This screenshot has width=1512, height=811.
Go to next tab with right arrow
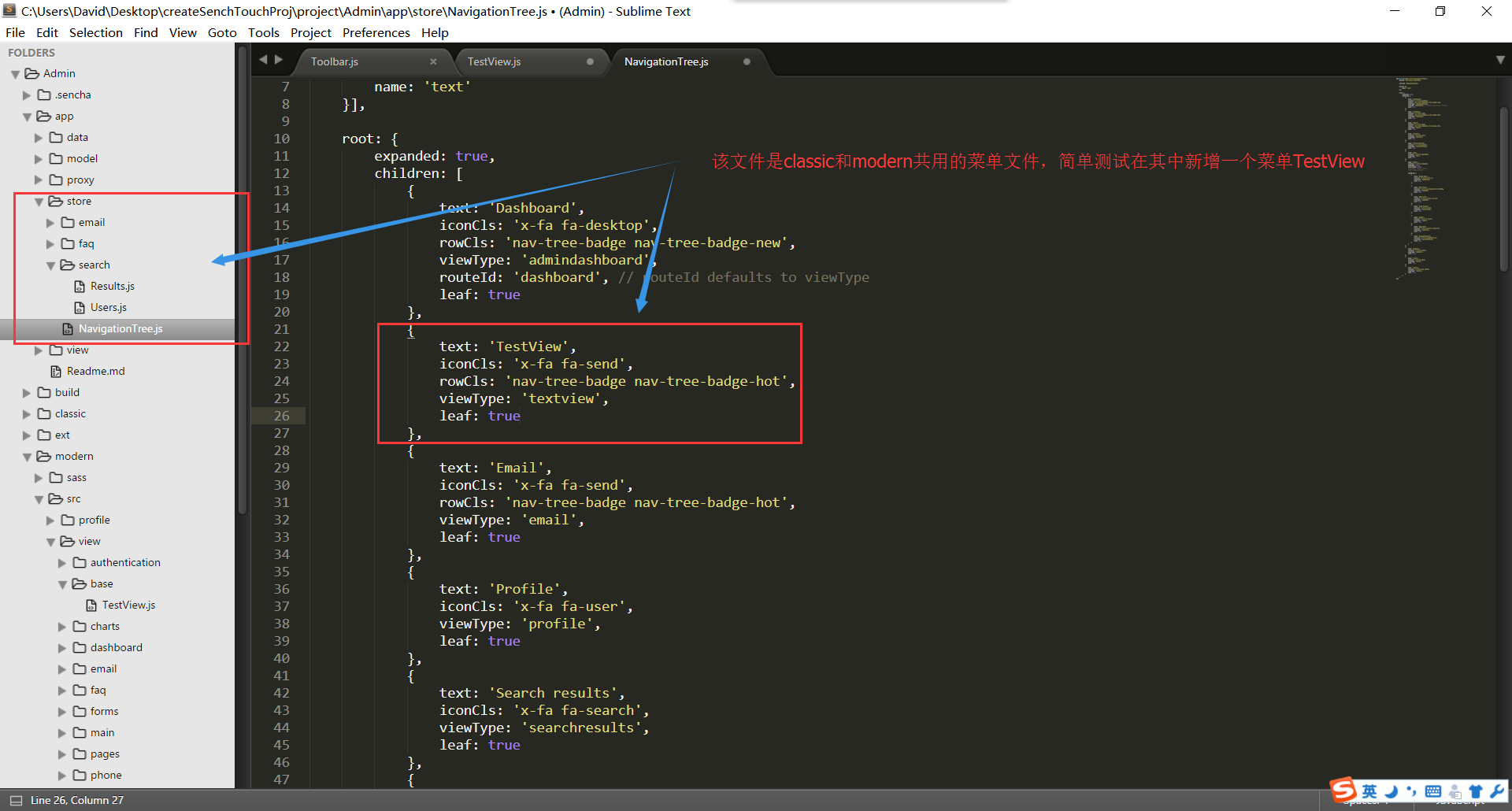click(x=278, y=59)
